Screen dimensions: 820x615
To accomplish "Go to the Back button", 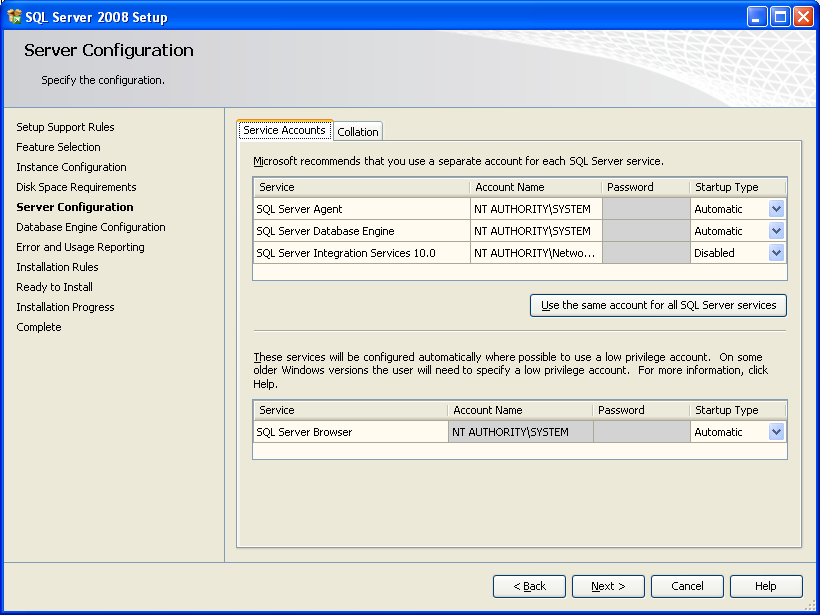I will 529,586.
